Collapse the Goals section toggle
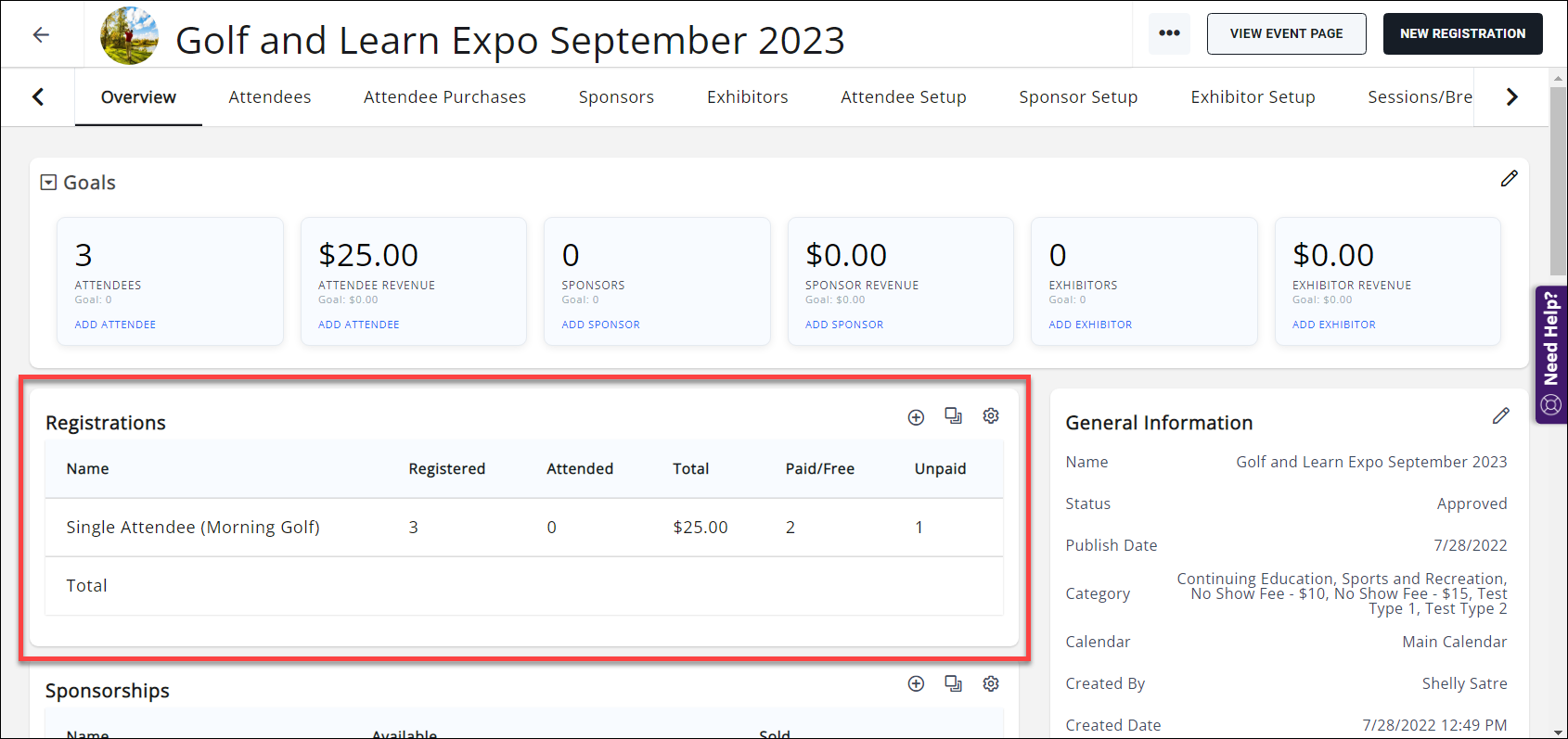The width and height of the screenshot is (1568, 739). tap(48, 183)
